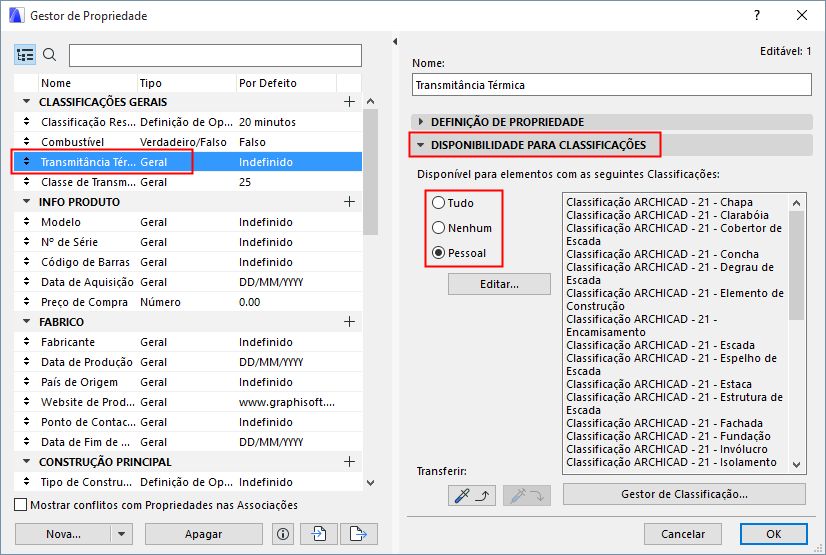
Task: Select the Website de Prod... row
Action: (188, 402)
